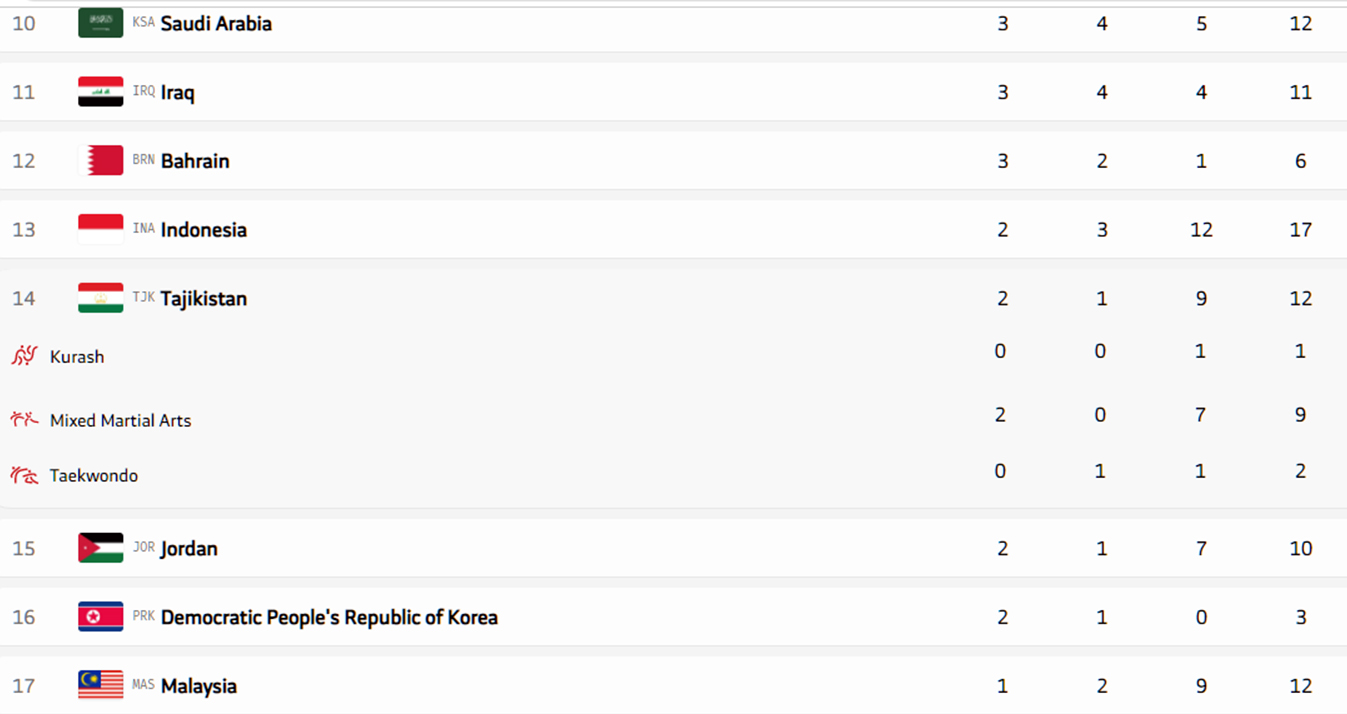Collapse the Tajikistan medal breakdown row
Image resolution: width=1347 pixels, height=714 pixels.
[x=203, y=299]
